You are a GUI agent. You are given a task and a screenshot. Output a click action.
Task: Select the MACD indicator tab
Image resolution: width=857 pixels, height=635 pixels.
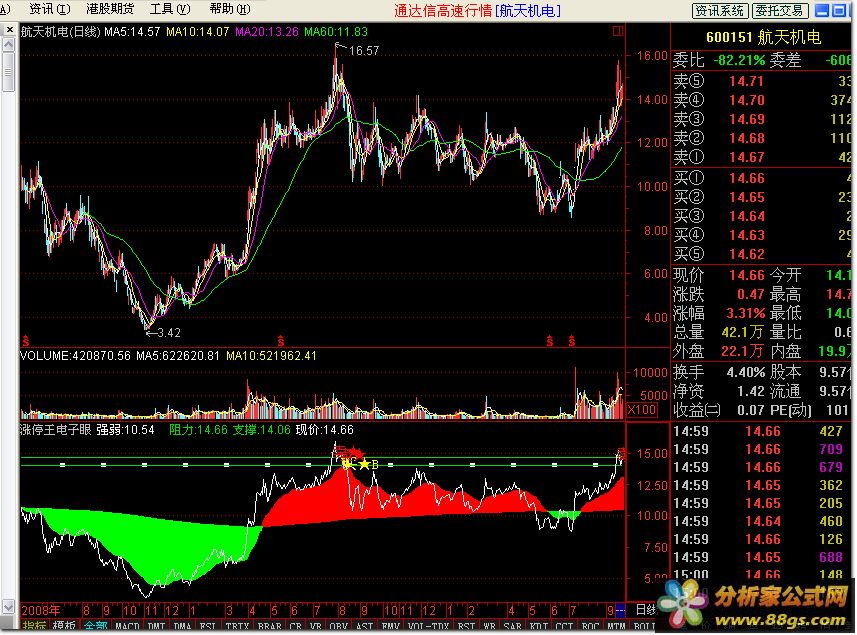(128, 626)
